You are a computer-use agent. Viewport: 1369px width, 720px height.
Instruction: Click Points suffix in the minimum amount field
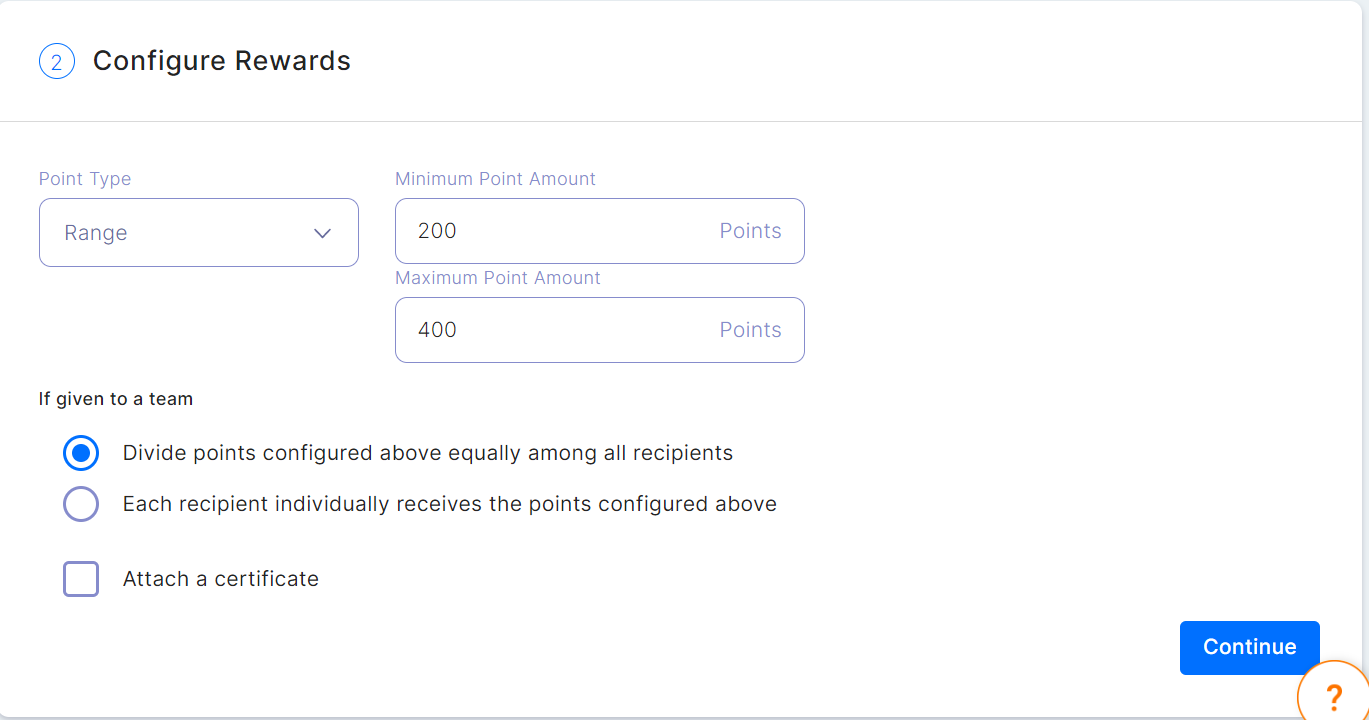pyautogui.click(x=751, y=231)
